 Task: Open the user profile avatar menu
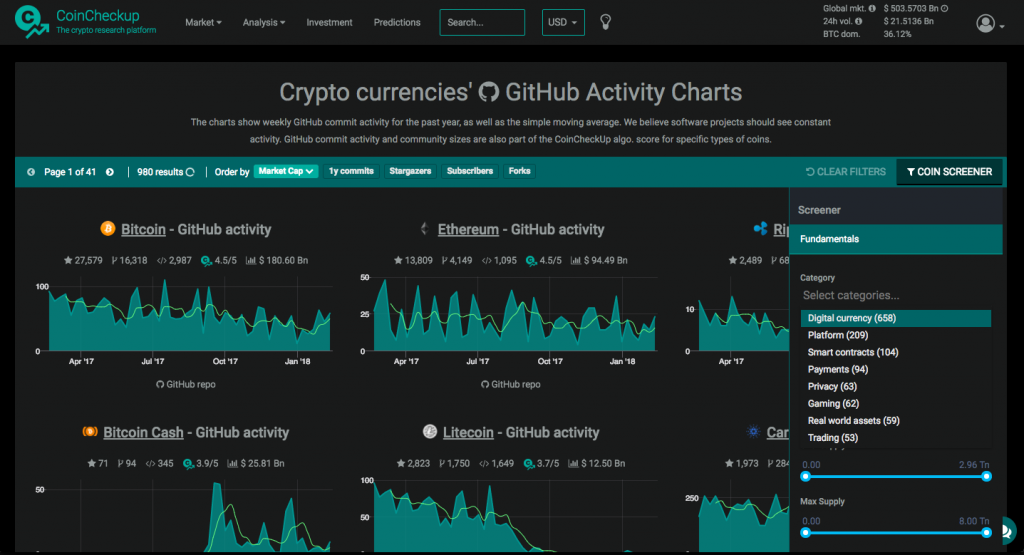[x=987, y=23]
